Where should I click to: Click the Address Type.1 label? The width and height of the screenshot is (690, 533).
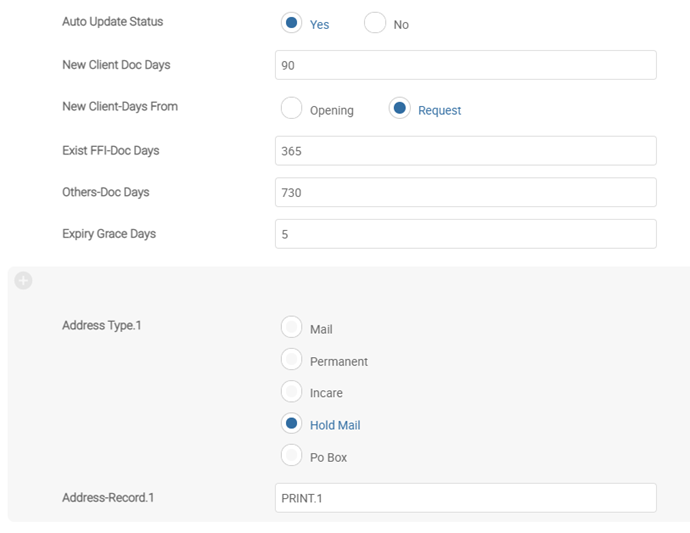[102, 326]
